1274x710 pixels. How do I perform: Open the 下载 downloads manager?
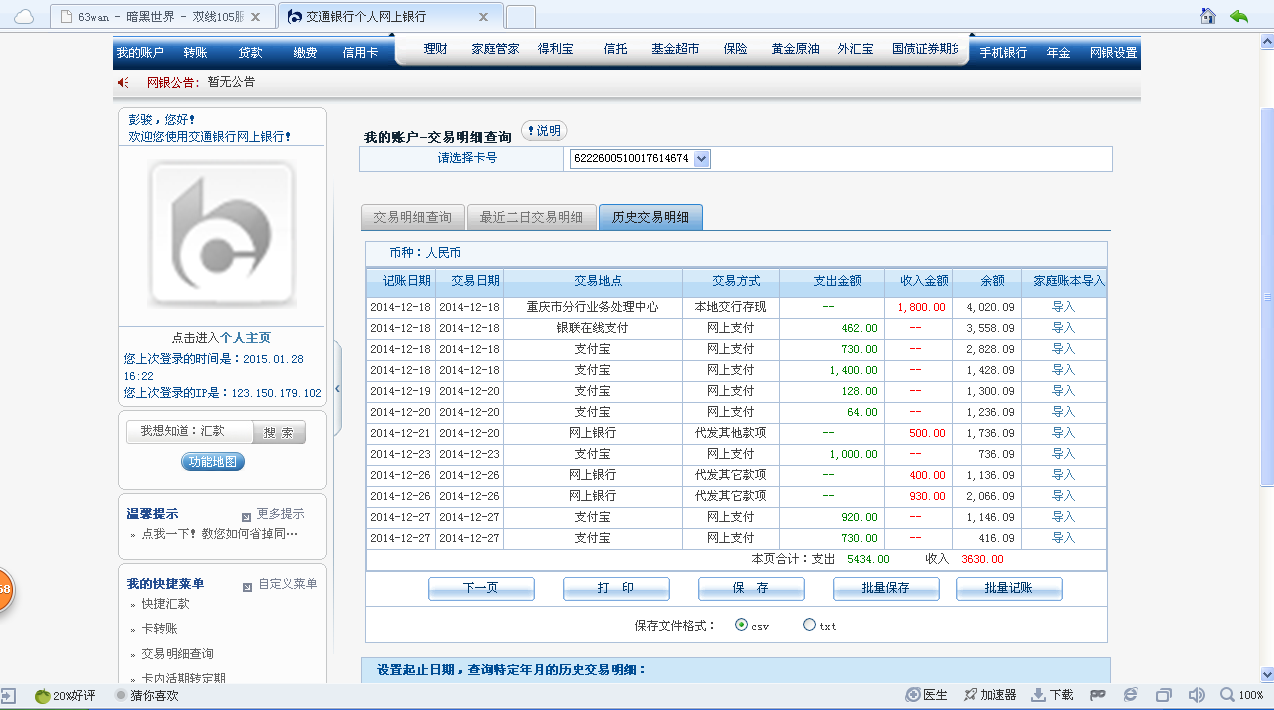point(1039,695)
